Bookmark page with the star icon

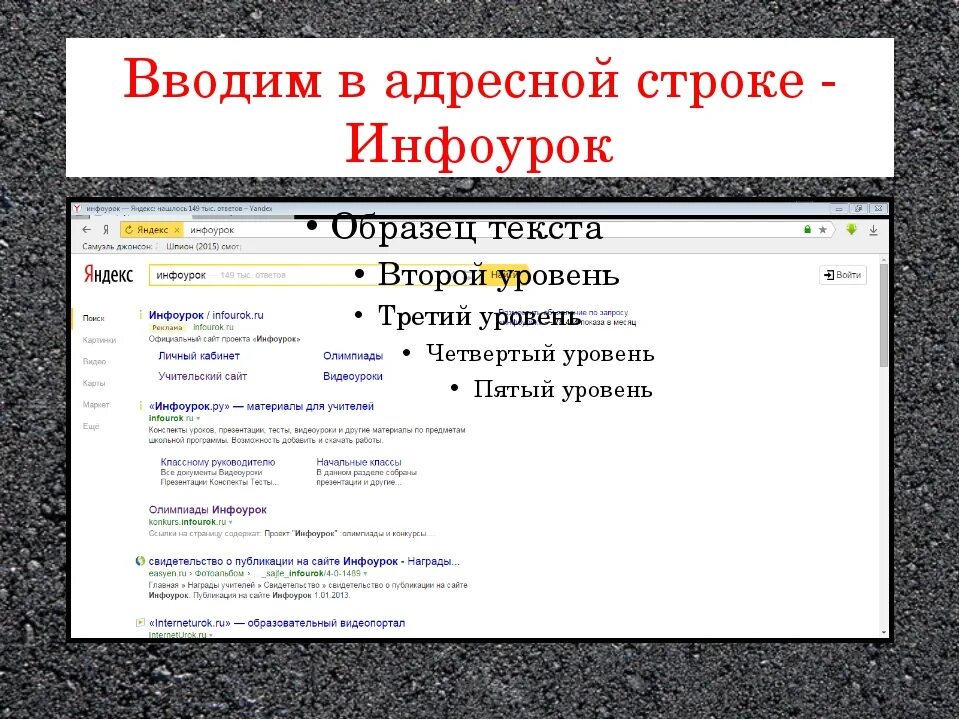[823, 230]
